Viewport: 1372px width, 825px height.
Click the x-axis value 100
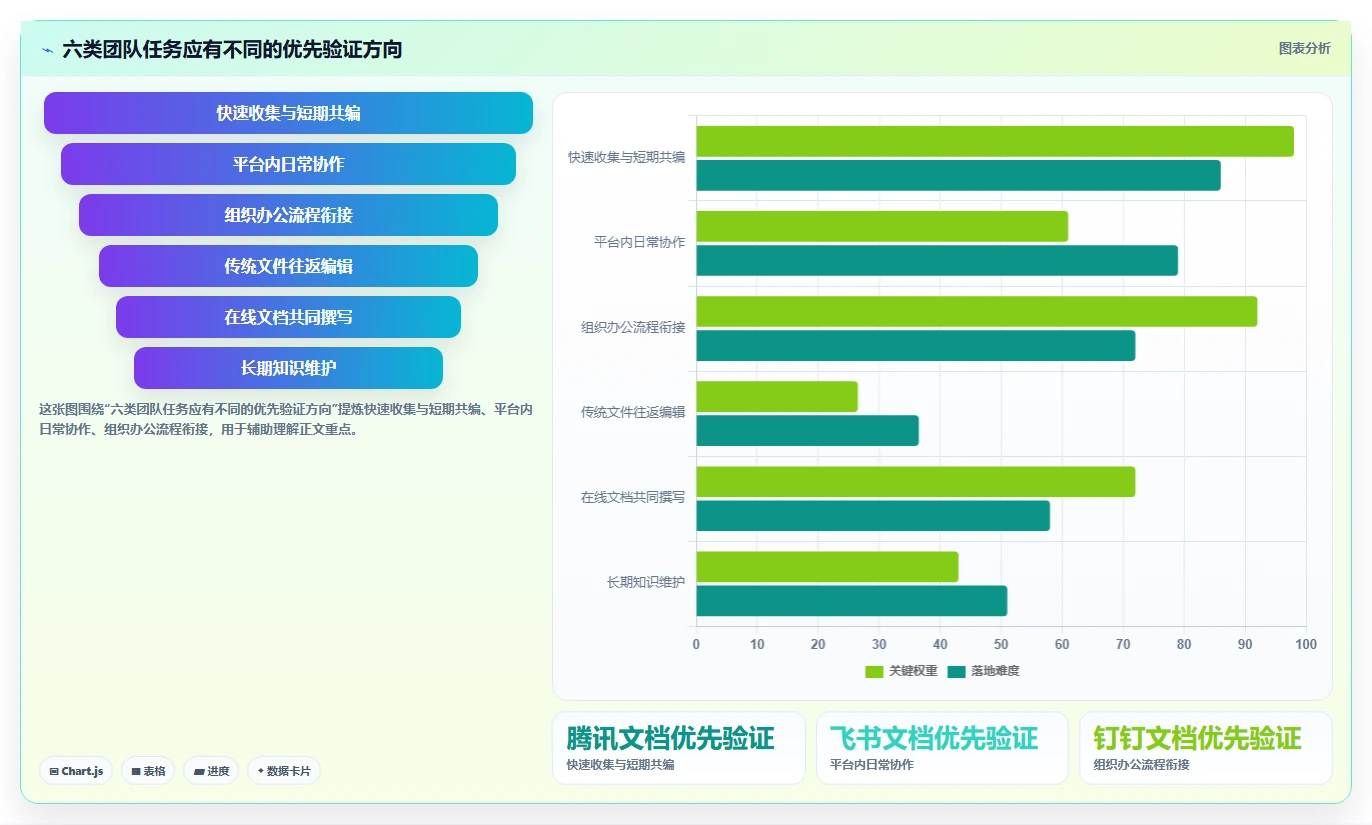coord(1306,644)
